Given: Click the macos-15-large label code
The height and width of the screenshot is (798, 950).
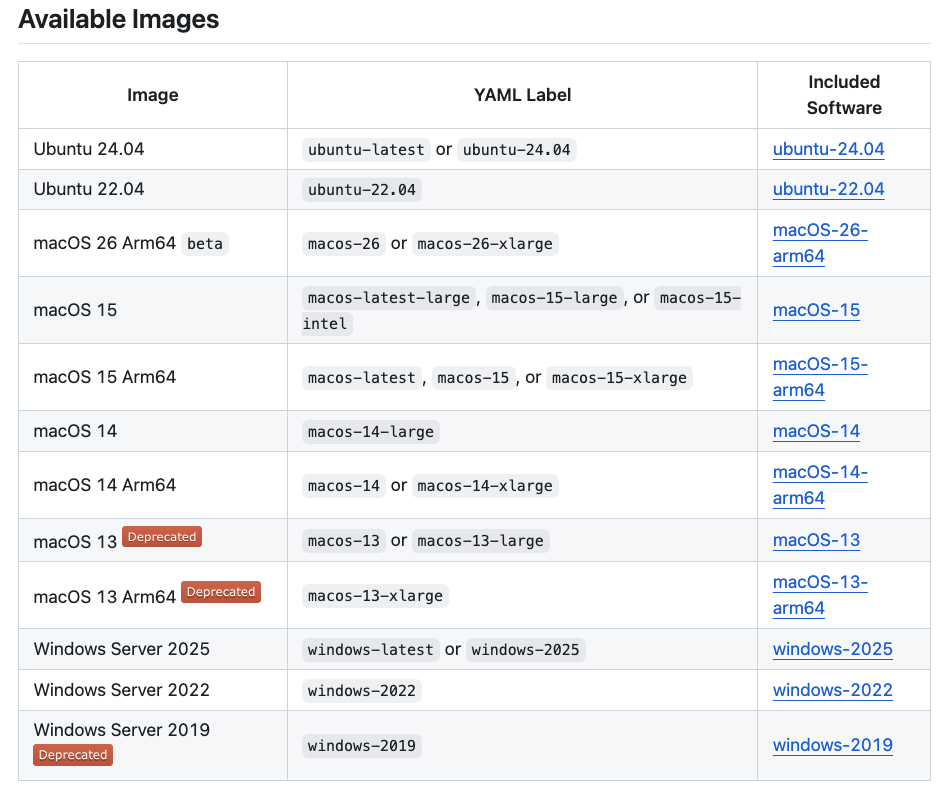Looking at the screenshot, I should 554,298.
